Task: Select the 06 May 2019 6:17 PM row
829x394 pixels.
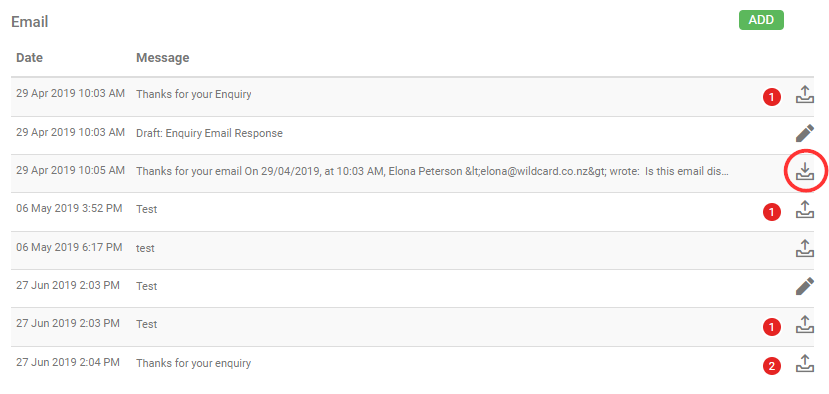Action: (x=412, y=250)
